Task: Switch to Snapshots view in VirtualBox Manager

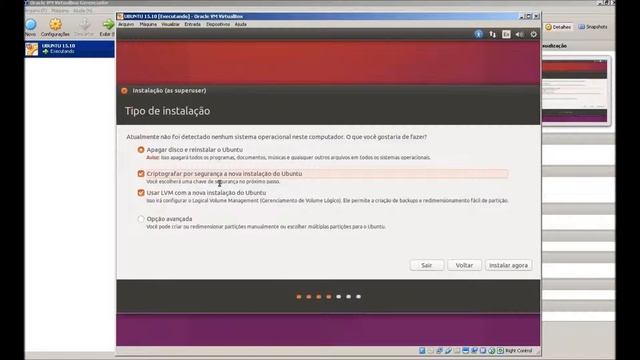Action: (593, 27)
